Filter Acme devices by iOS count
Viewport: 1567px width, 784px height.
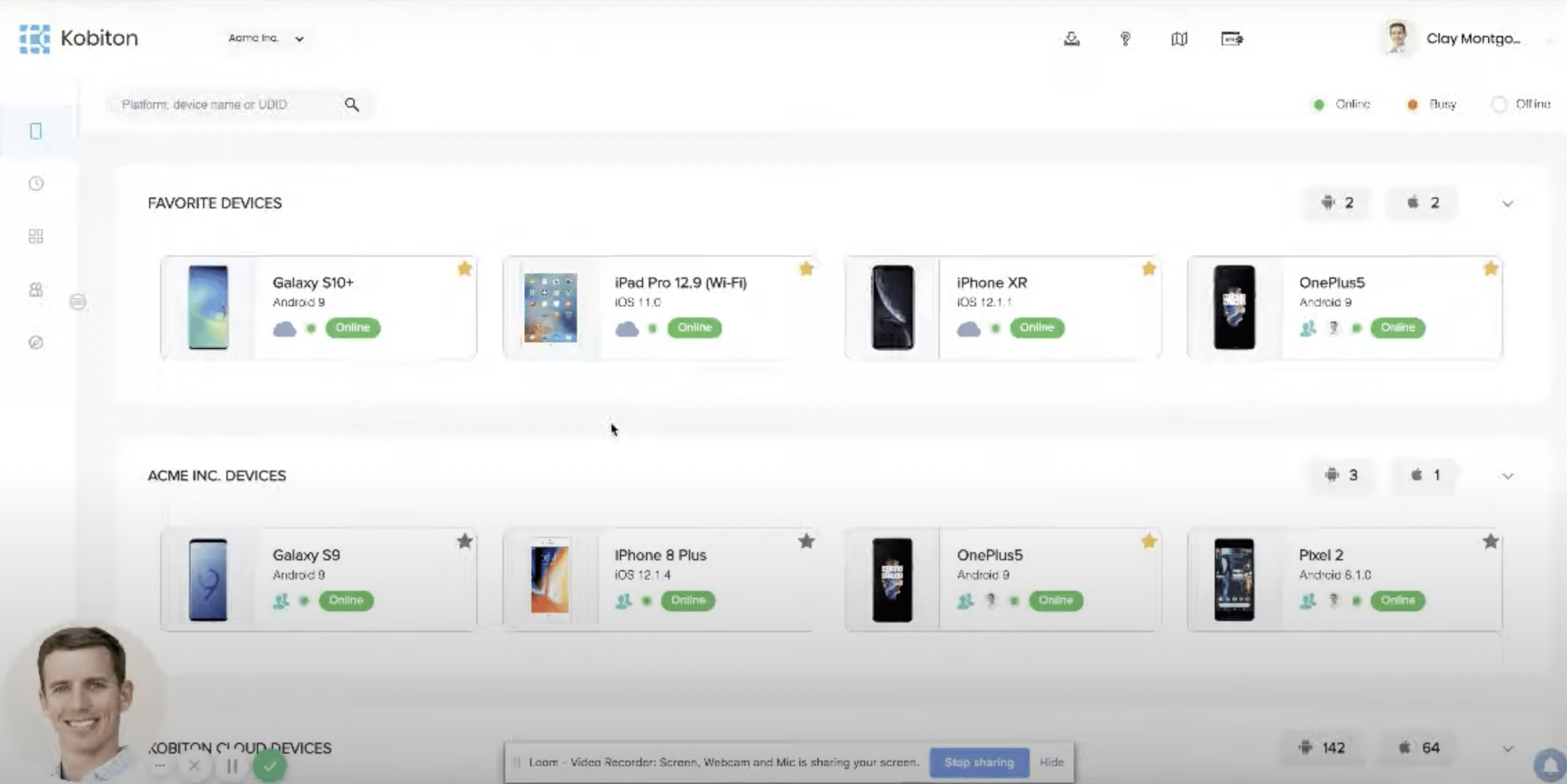(1425, 475)
